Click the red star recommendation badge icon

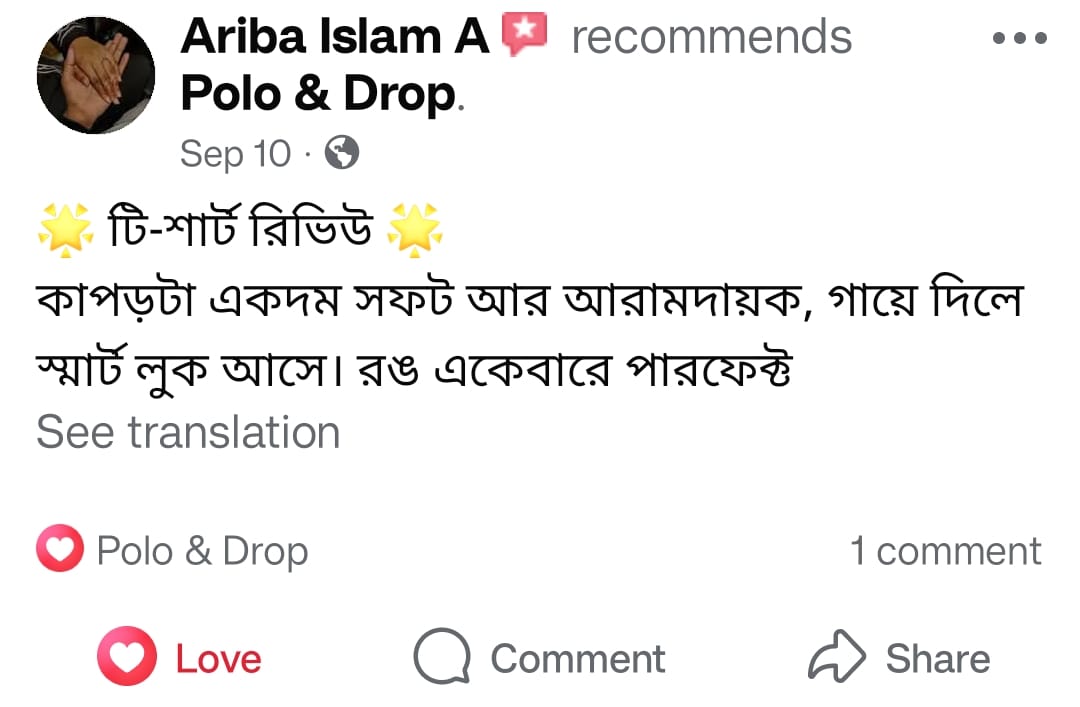click(x=525, y=37)
